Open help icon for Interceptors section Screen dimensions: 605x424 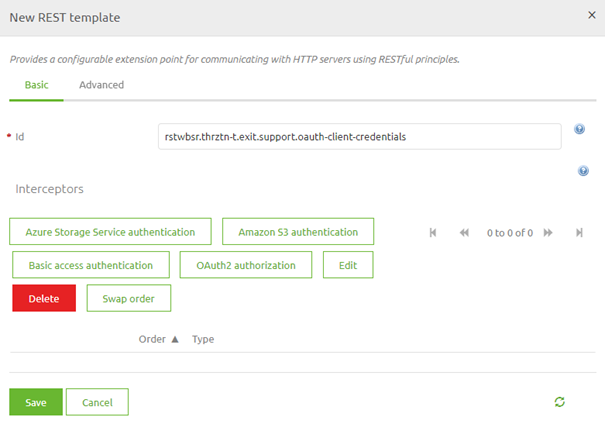coord(583,171)
